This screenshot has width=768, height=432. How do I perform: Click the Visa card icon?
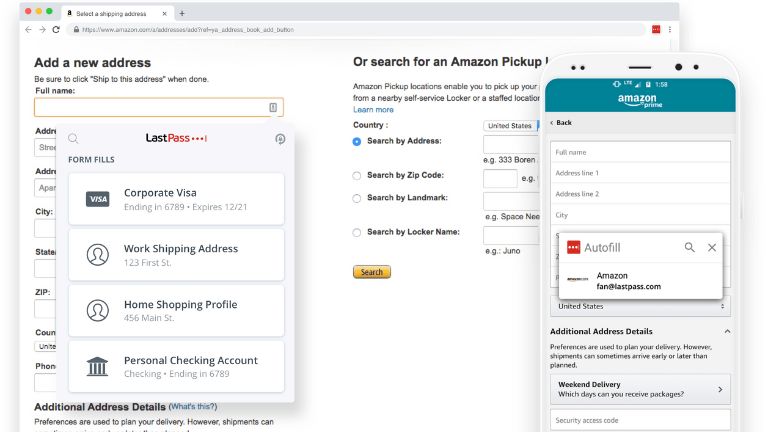(x=97, y=199)
